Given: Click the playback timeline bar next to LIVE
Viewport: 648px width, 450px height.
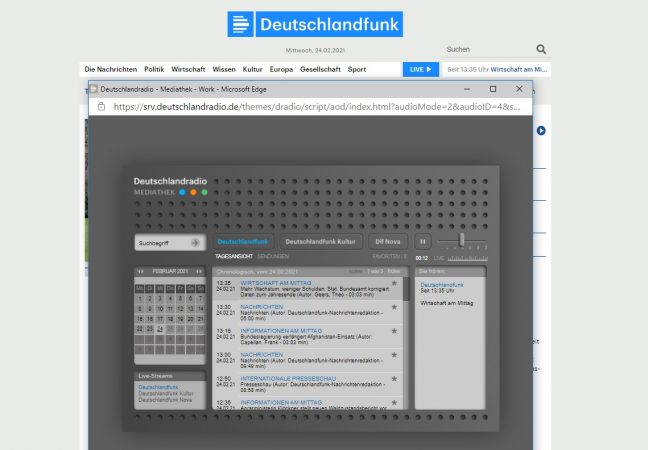Looking at the screenshot, I should [468, 258].
